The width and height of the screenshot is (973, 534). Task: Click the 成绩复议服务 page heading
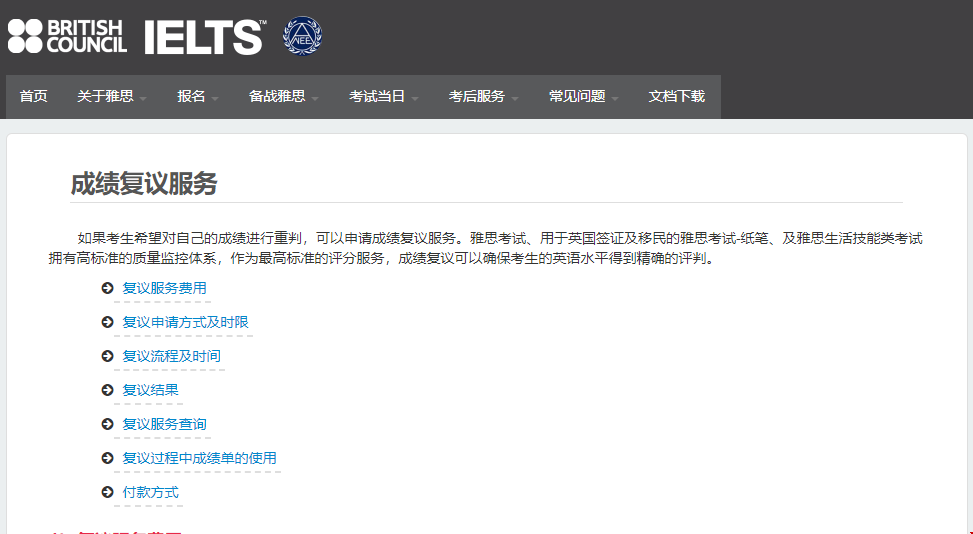[144, 184]
